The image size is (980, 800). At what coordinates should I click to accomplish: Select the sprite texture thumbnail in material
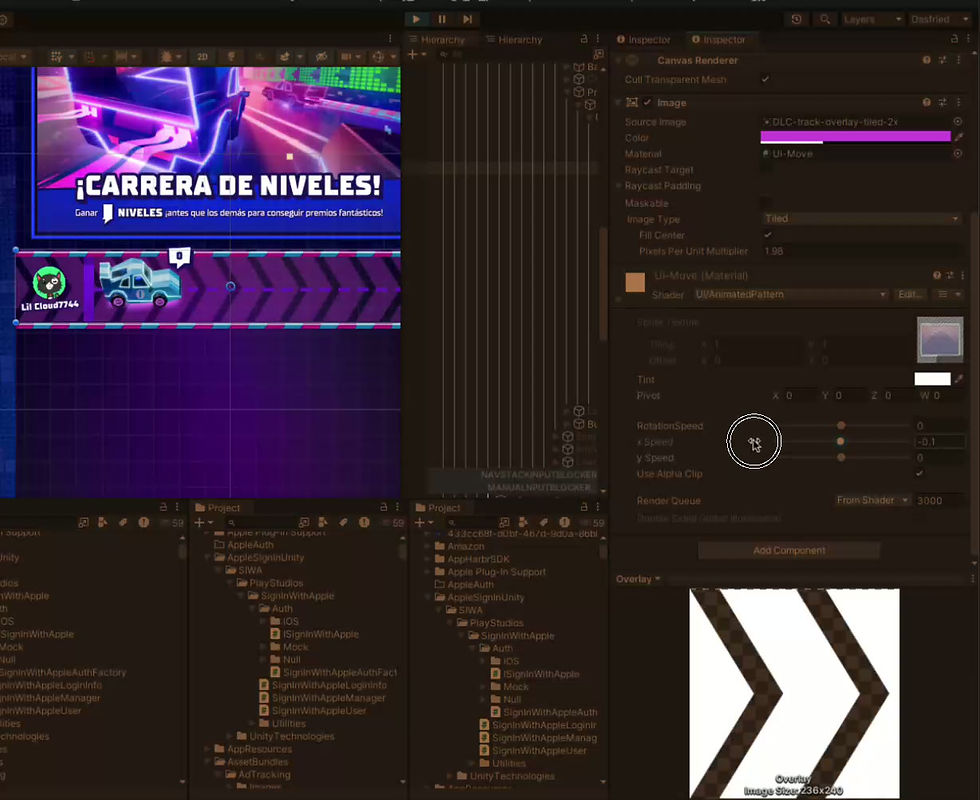coord(939,339)
